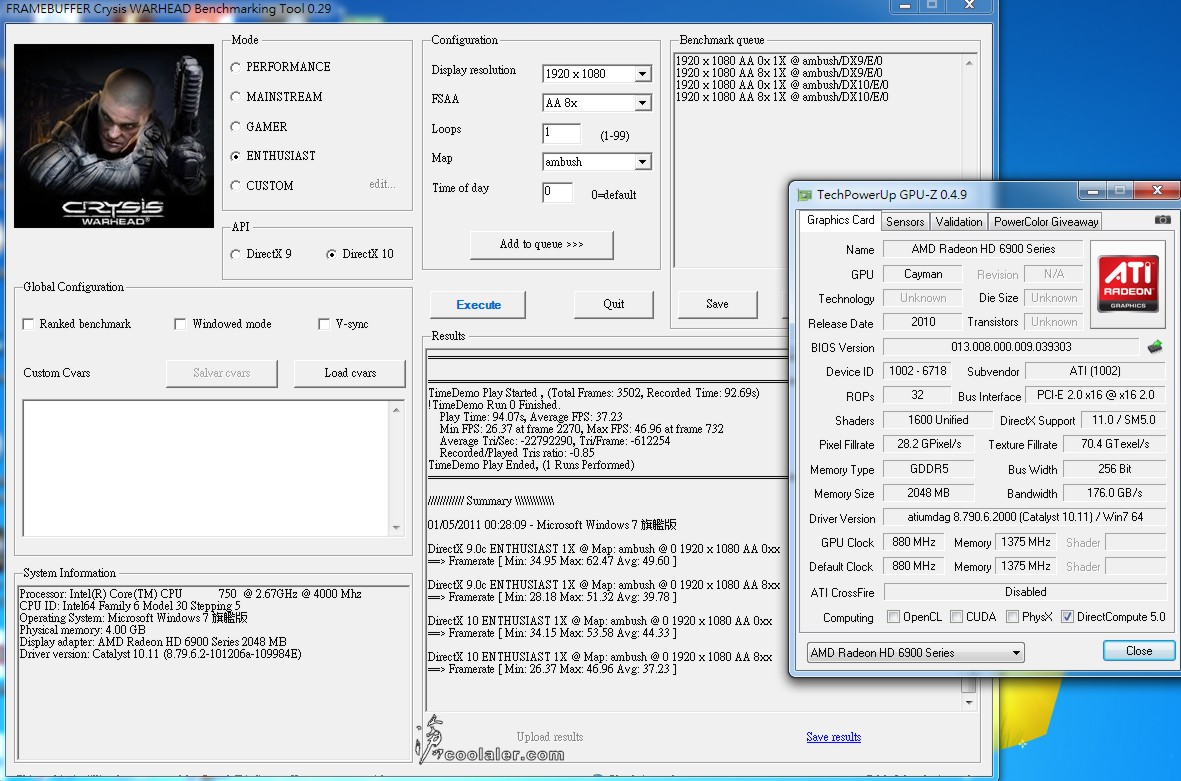The image size is (1181, 781).
Task: Toggle the DirectCompute 5.0 checkbox
Action: [1067, 617]
